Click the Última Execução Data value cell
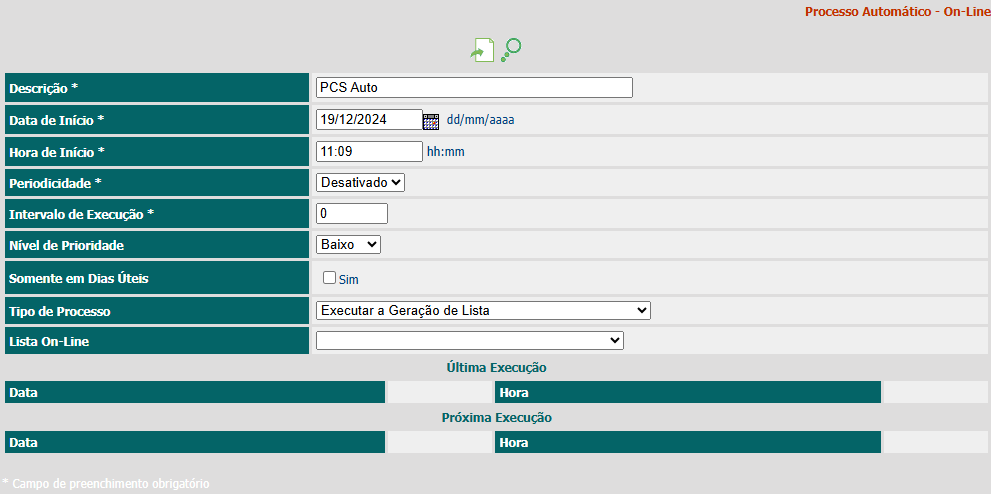Viewport: 991px width, 494px height. tap(439, 392)
